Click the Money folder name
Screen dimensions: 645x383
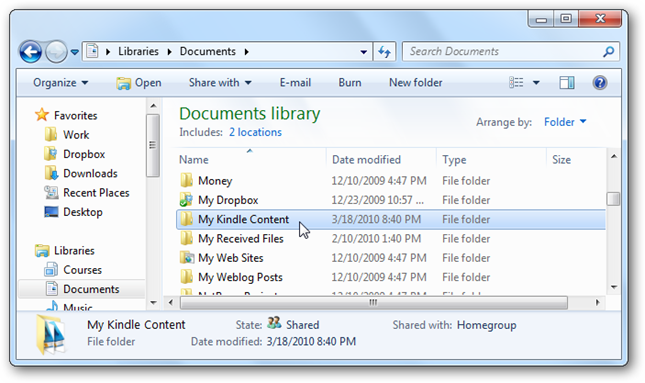pyautogui.click(x=215, y=181)
